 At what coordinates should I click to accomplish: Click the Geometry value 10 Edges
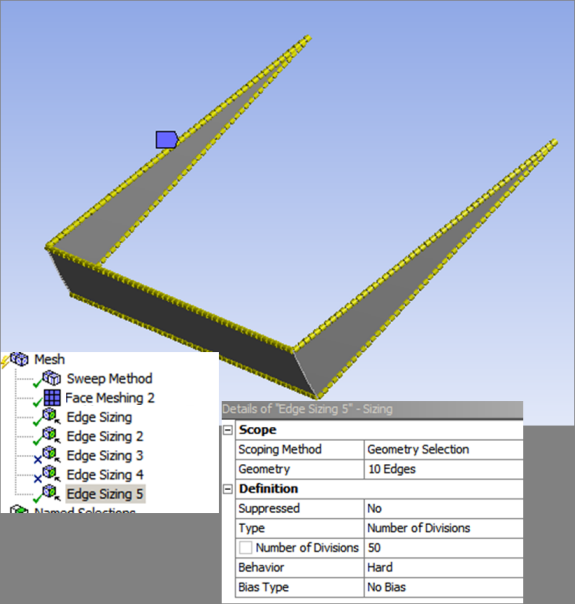click(x=443, y=469)
